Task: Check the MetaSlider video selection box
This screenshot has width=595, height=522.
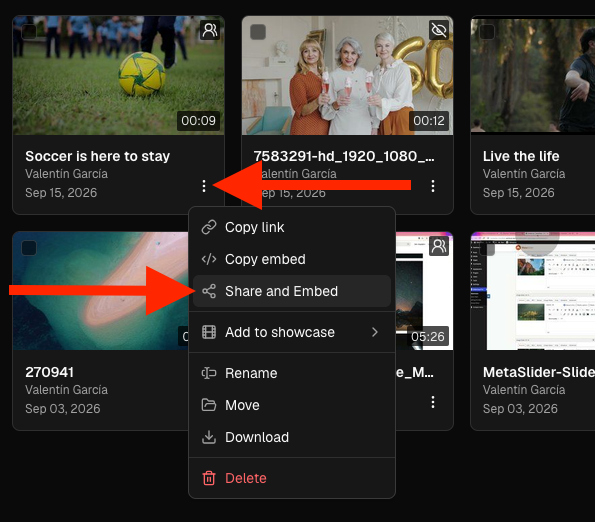Action: tap(487, 248)
